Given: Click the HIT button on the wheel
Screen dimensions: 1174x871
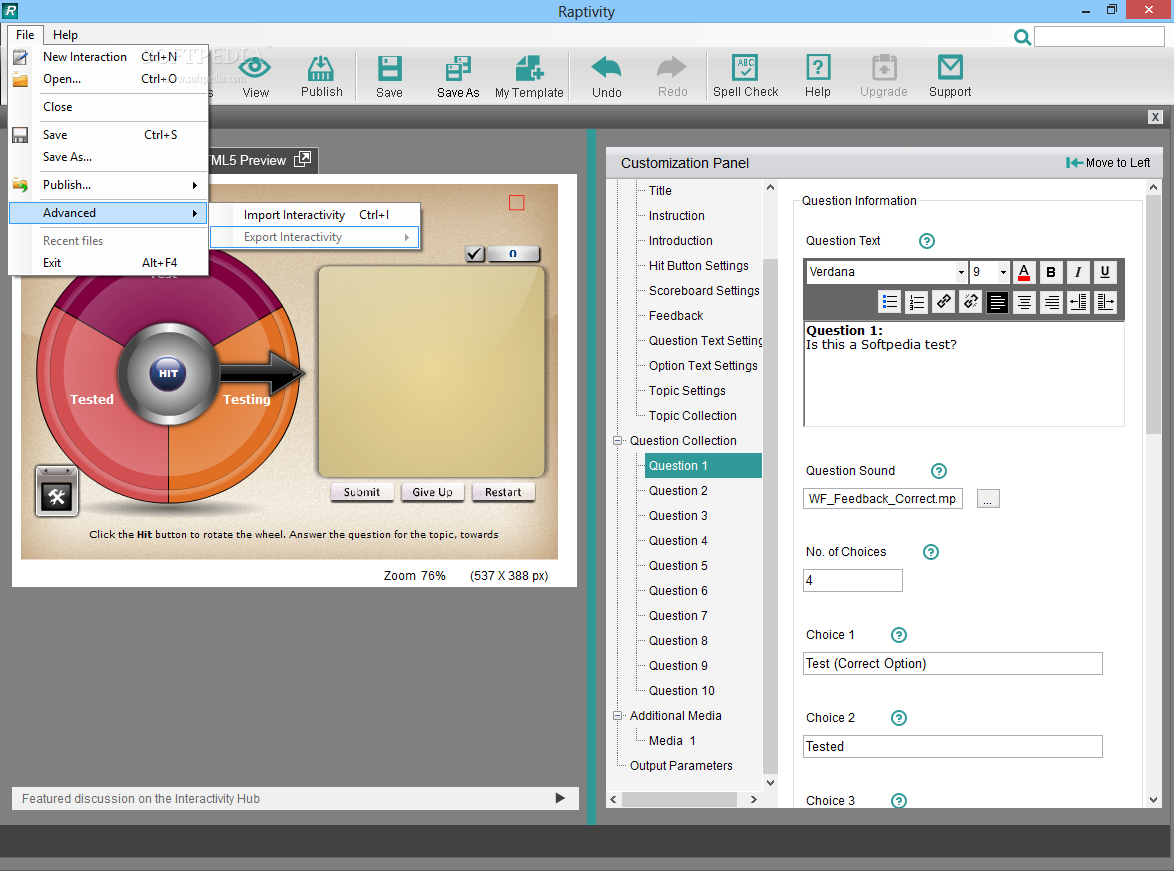Looking at the screenshot, I should coord(168,373).
